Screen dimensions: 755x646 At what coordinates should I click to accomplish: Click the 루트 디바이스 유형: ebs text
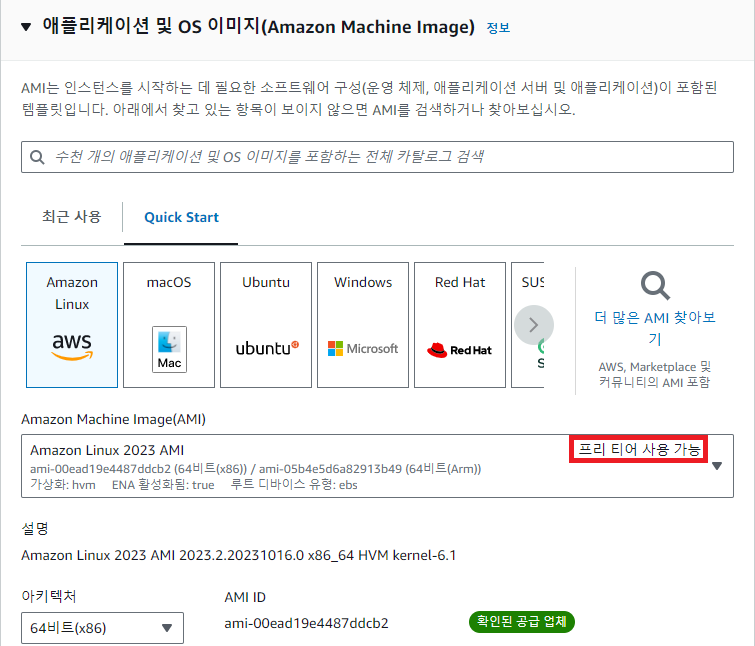pyautogui.click(x=294, y=485)
